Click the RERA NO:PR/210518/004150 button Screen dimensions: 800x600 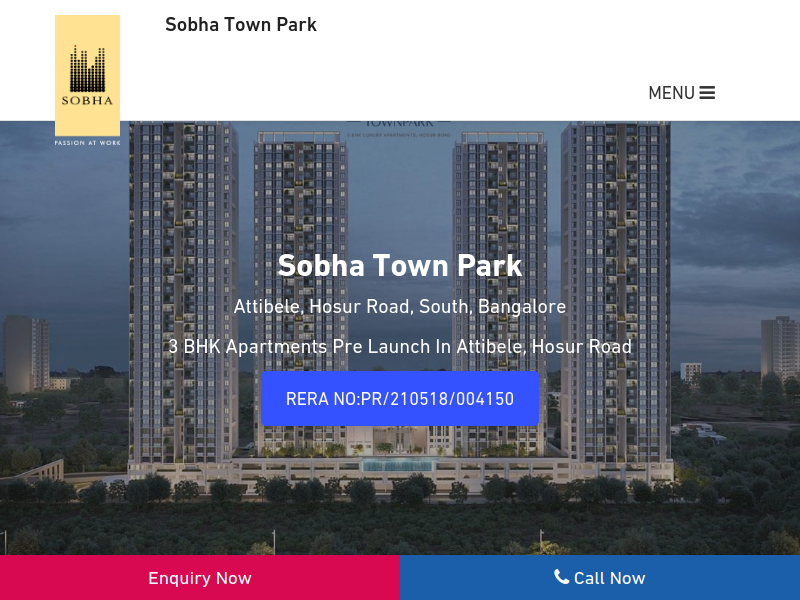[400, 398]
